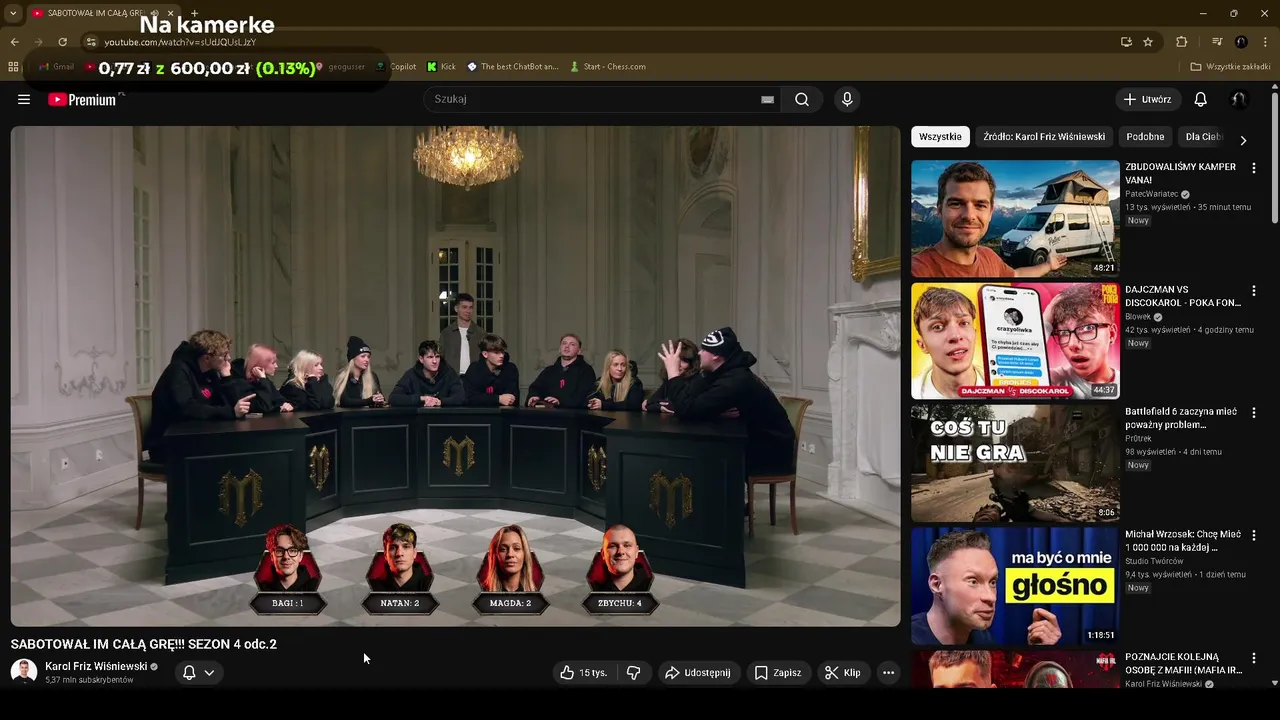Click the youtube.com address bar URL
The image size is (1280, 720).
coord(180,42)
